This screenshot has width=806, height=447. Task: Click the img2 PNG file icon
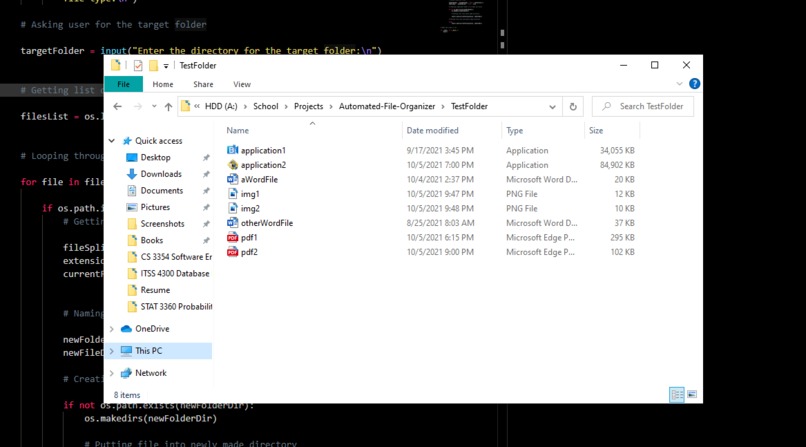click(232, 208)
